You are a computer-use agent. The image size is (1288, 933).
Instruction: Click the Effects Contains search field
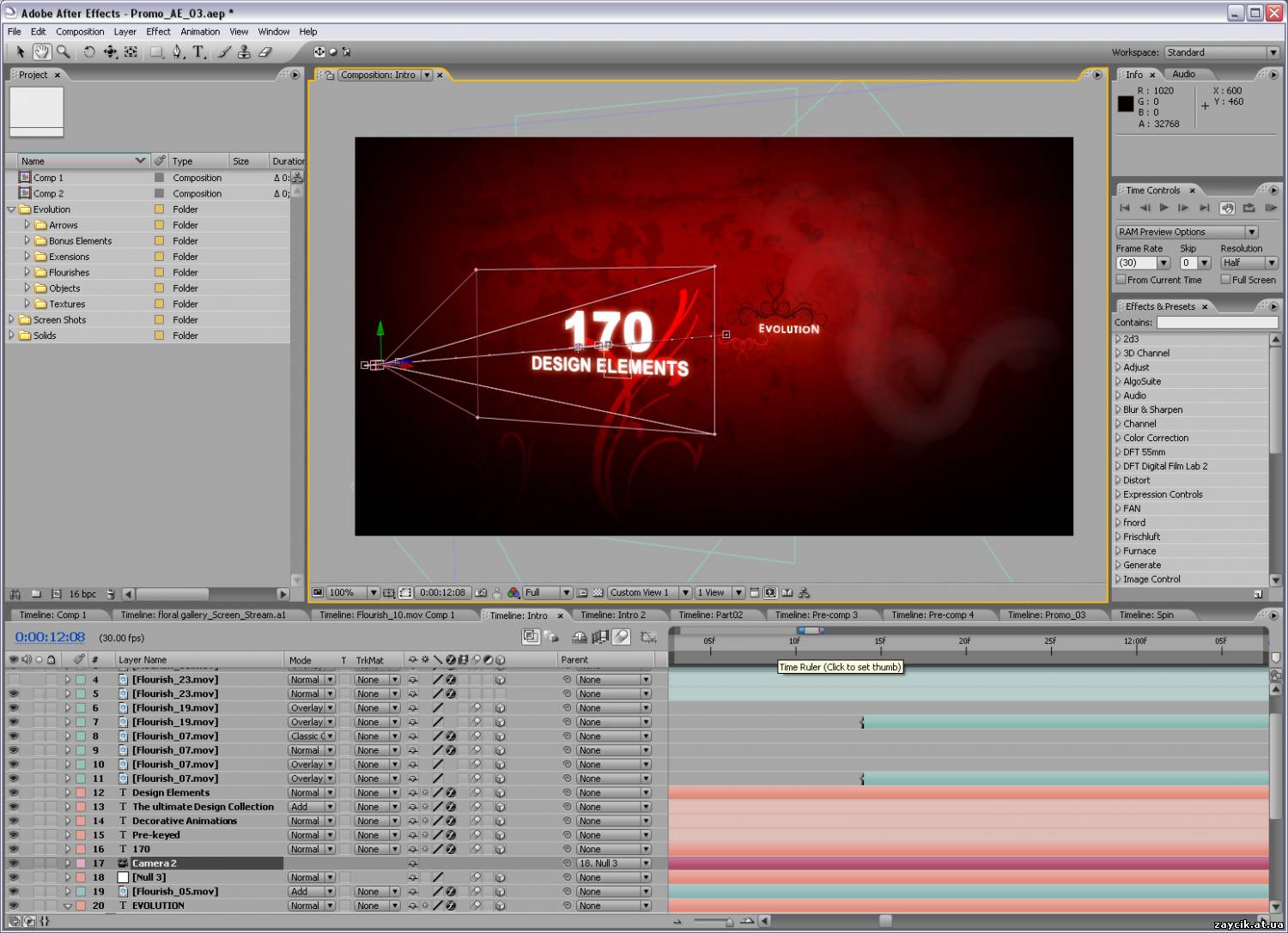1218,323
